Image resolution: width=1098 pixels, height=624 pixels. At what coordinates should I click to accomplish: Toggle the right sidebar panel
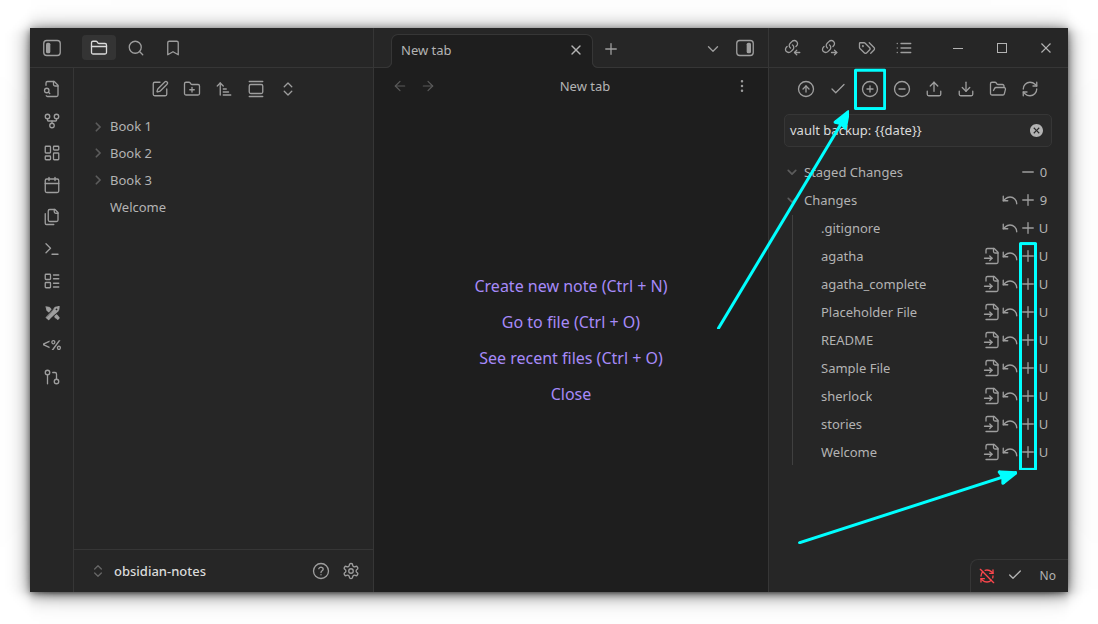744,47
